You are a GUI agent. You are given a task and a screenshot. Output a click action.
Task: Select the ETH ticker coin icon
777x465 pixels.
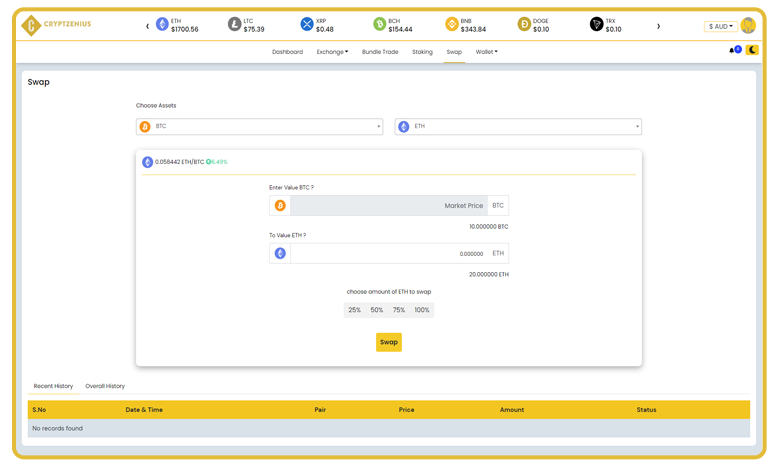tap(162, 25)
